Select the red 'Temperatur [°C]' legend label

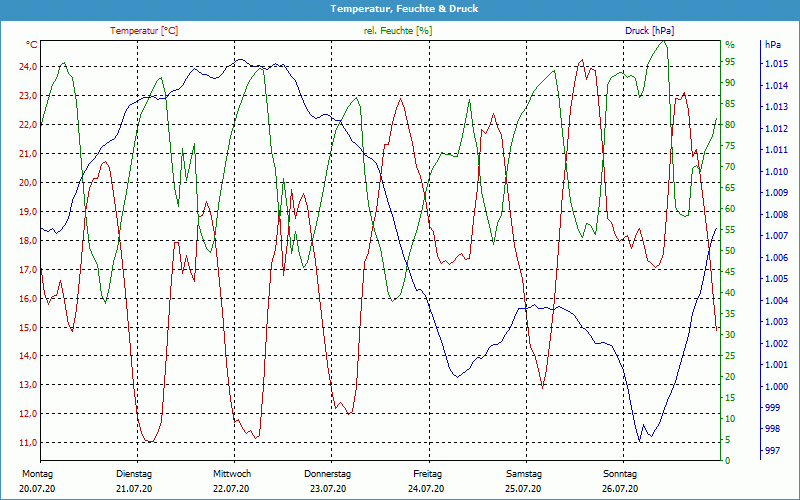pyautogui.click(x=144, y=31)
